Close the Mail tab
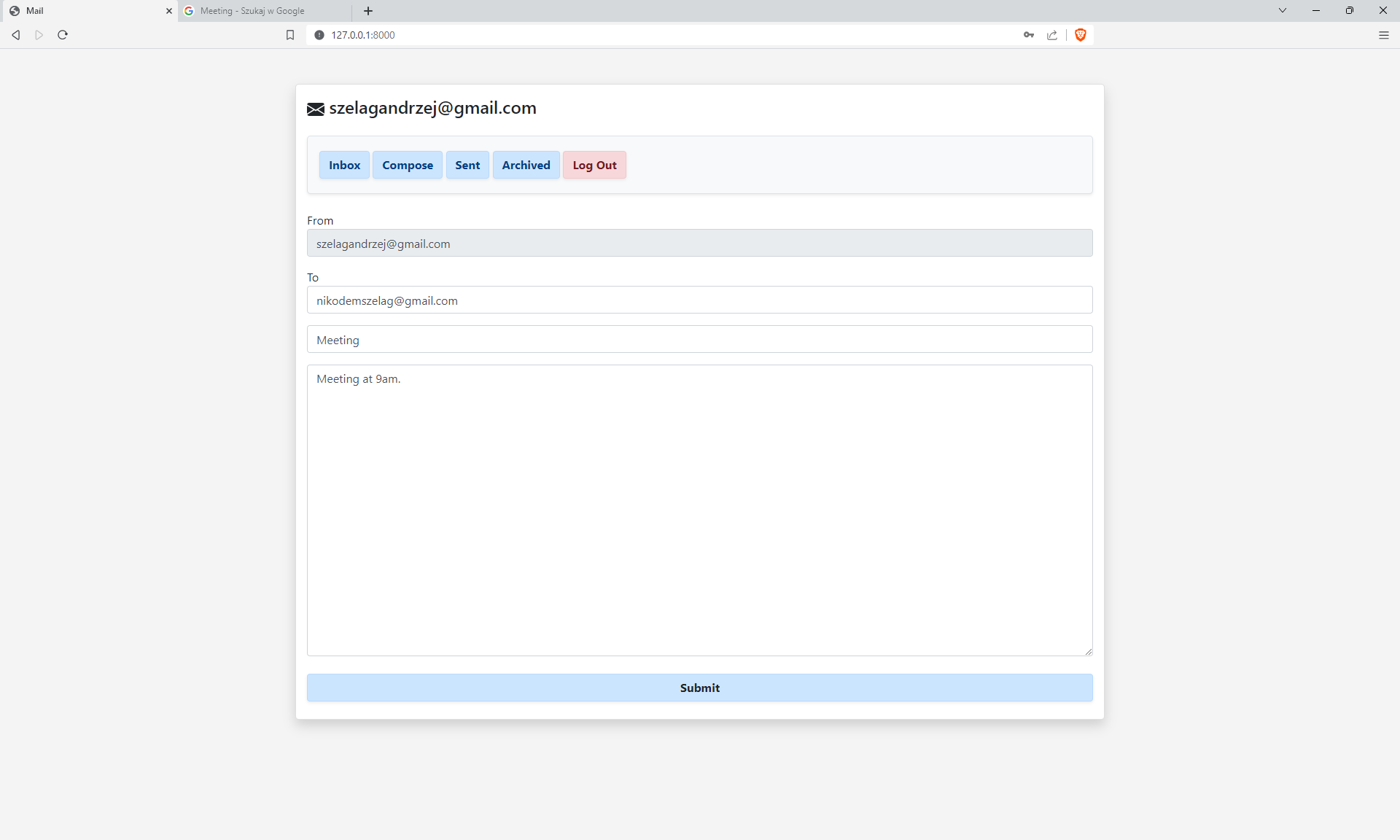 [169, 11]
